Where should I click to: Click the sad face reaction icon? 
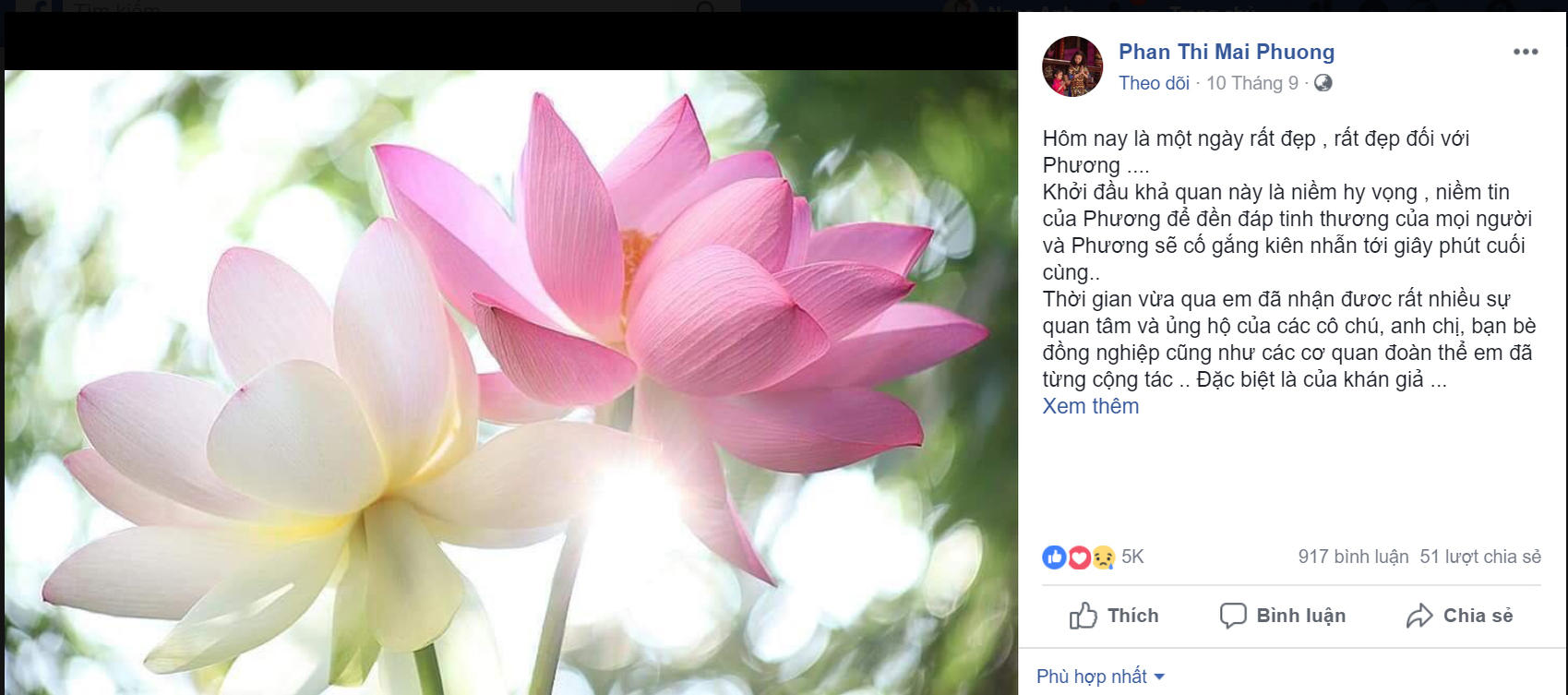click(1103, 557)
